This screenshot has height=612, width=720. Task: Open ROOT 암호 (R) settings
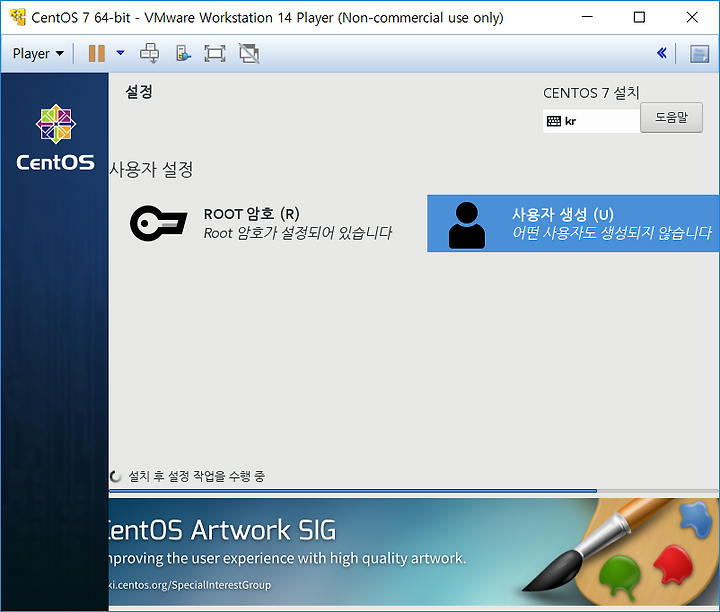point(260,223)
